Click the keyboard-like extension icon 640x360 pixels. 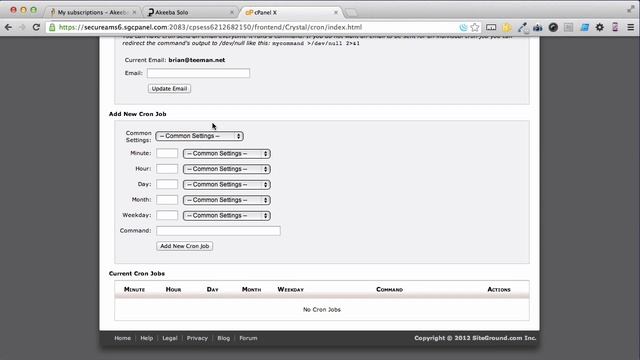click(491, 27)
